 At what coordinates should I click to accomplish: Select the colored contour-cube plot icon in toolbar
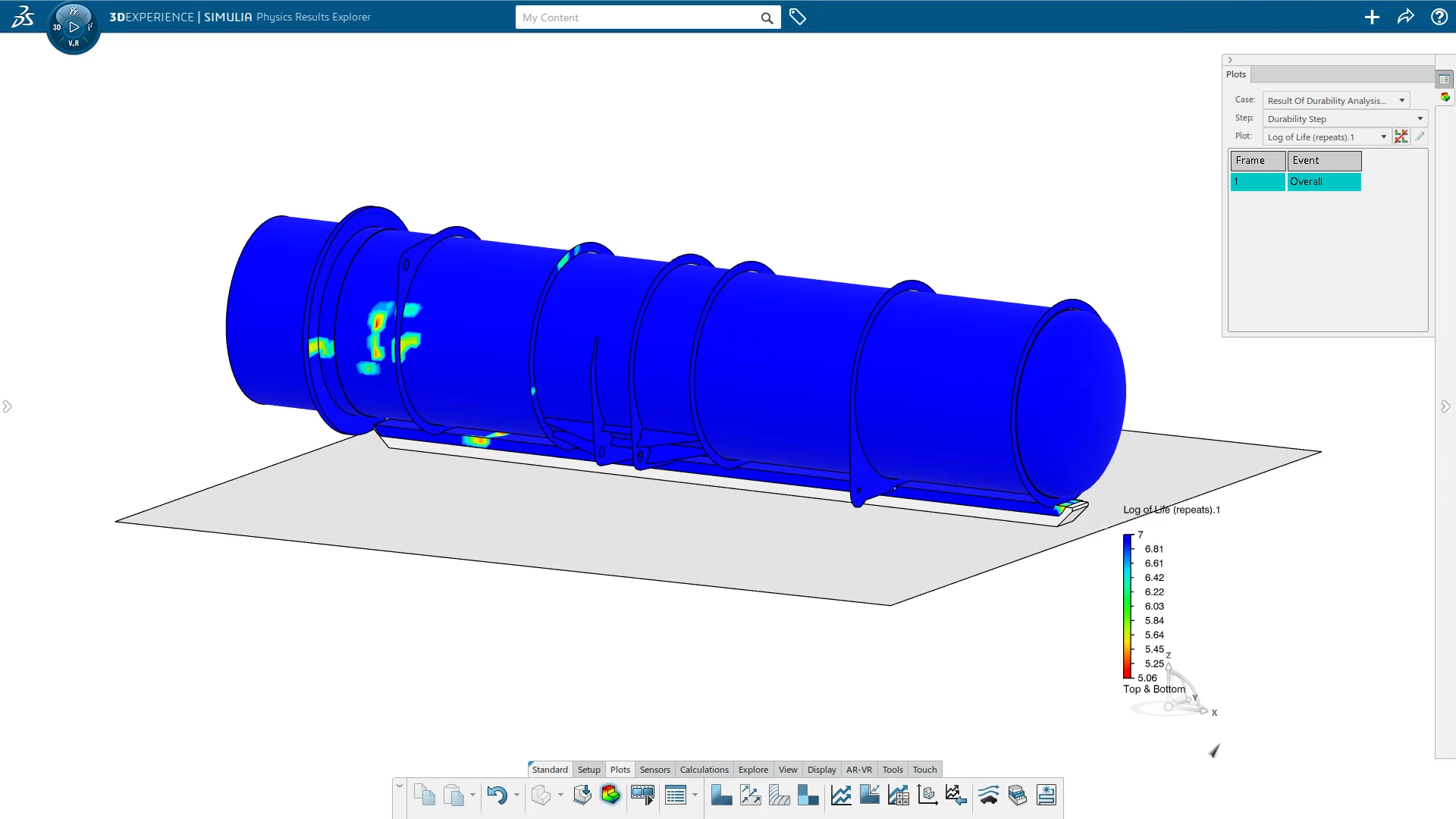point(611,795)
